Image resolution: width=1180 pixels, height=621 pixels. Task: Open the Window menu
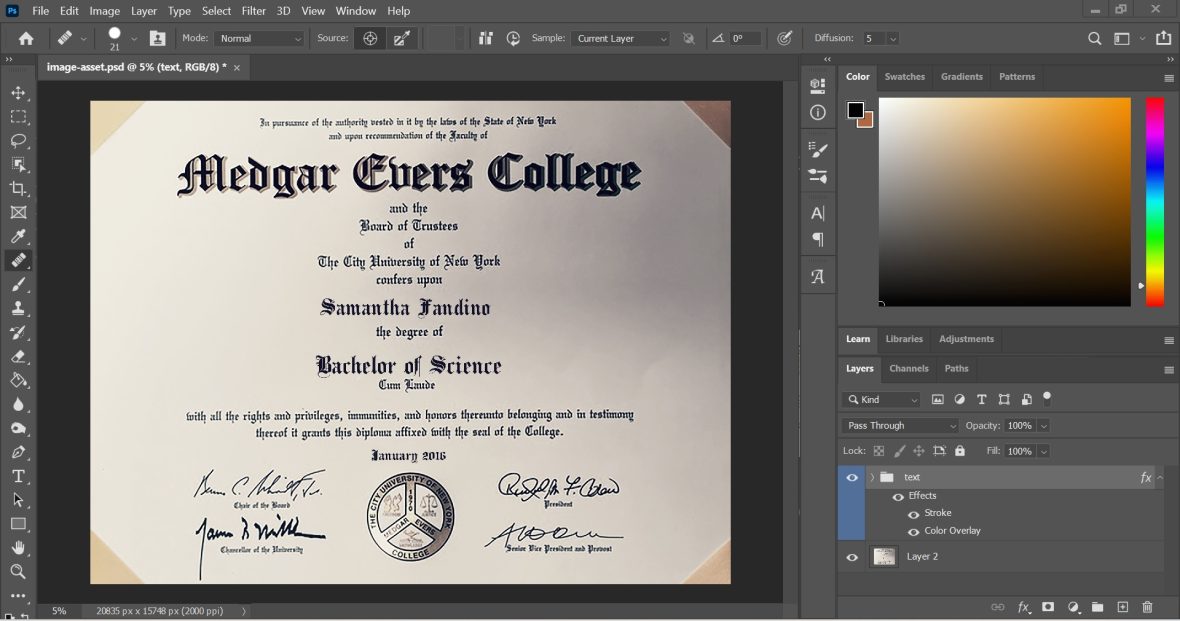[x=355, y=11]
